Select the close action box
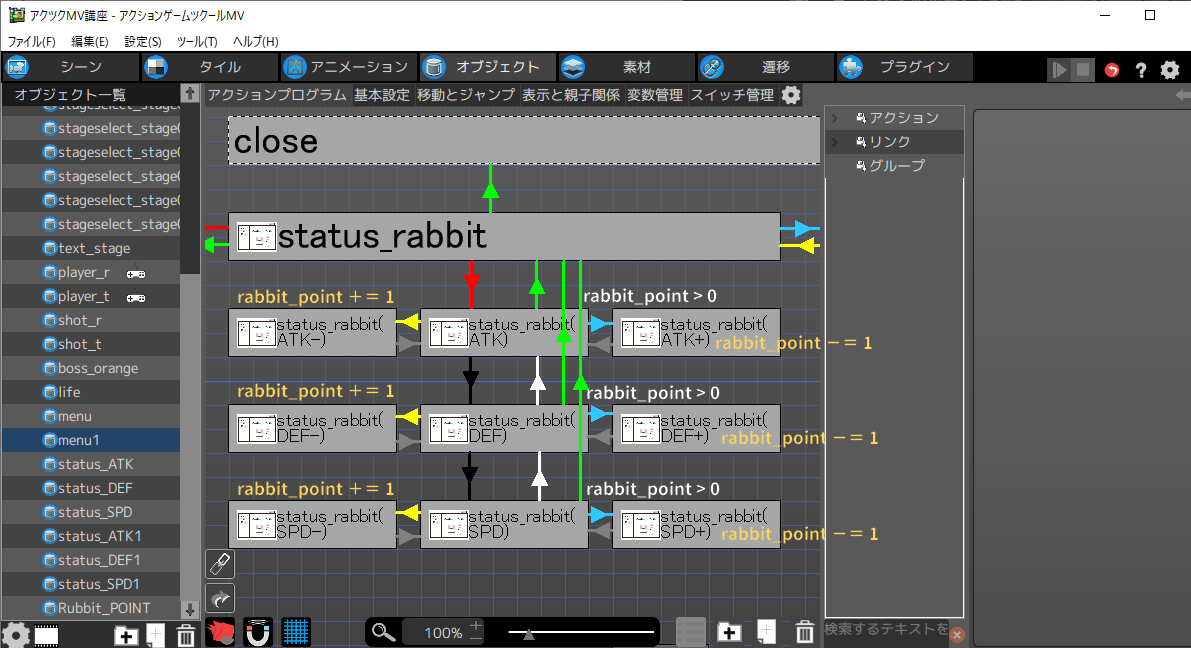 (x=523, y=141)
